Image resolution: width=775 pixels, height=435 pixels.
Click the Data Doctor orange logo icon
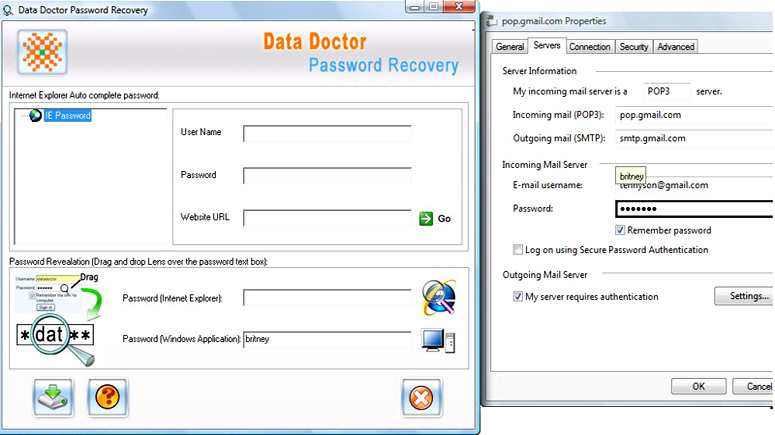(43, 52)
